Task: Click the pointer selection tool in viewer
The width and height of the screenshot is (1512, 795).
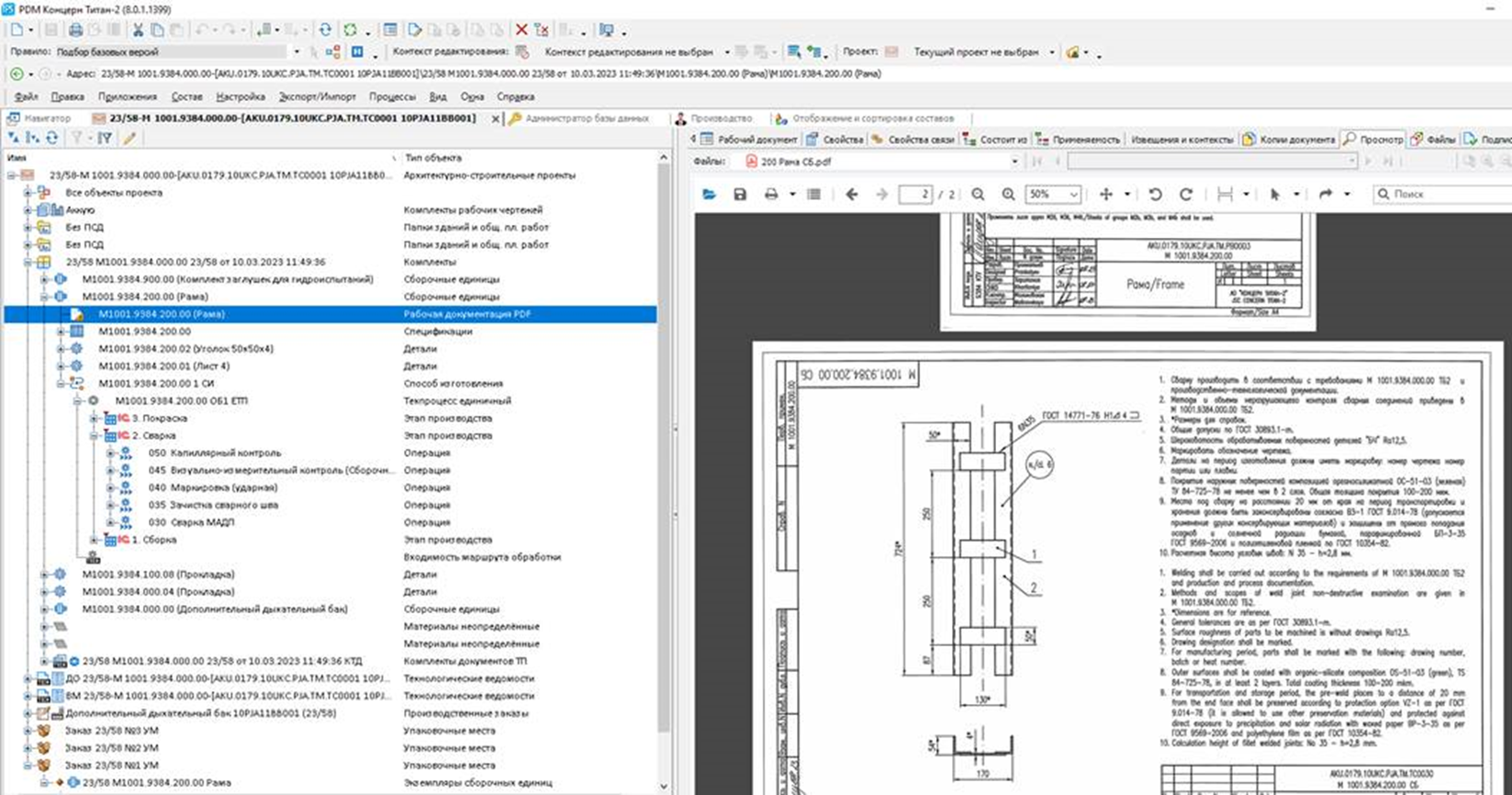Action: pyautogui.click(x=1274, y=195)
